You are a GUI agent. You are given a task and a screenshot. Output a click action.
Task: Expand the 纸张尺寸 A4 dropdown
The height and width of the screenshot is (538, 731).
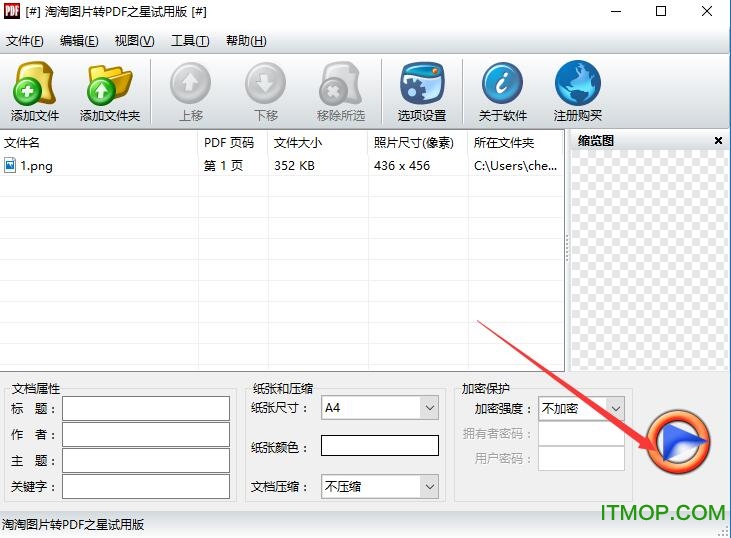pos(429,408)
